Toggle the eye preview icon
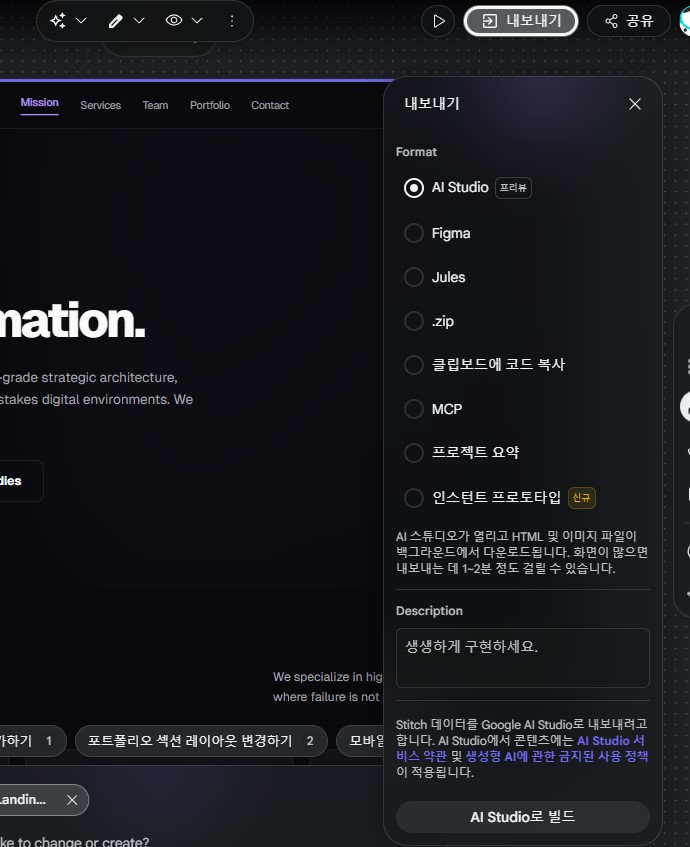This screenshot has height=847, width=690. click(x=173, y=21)
